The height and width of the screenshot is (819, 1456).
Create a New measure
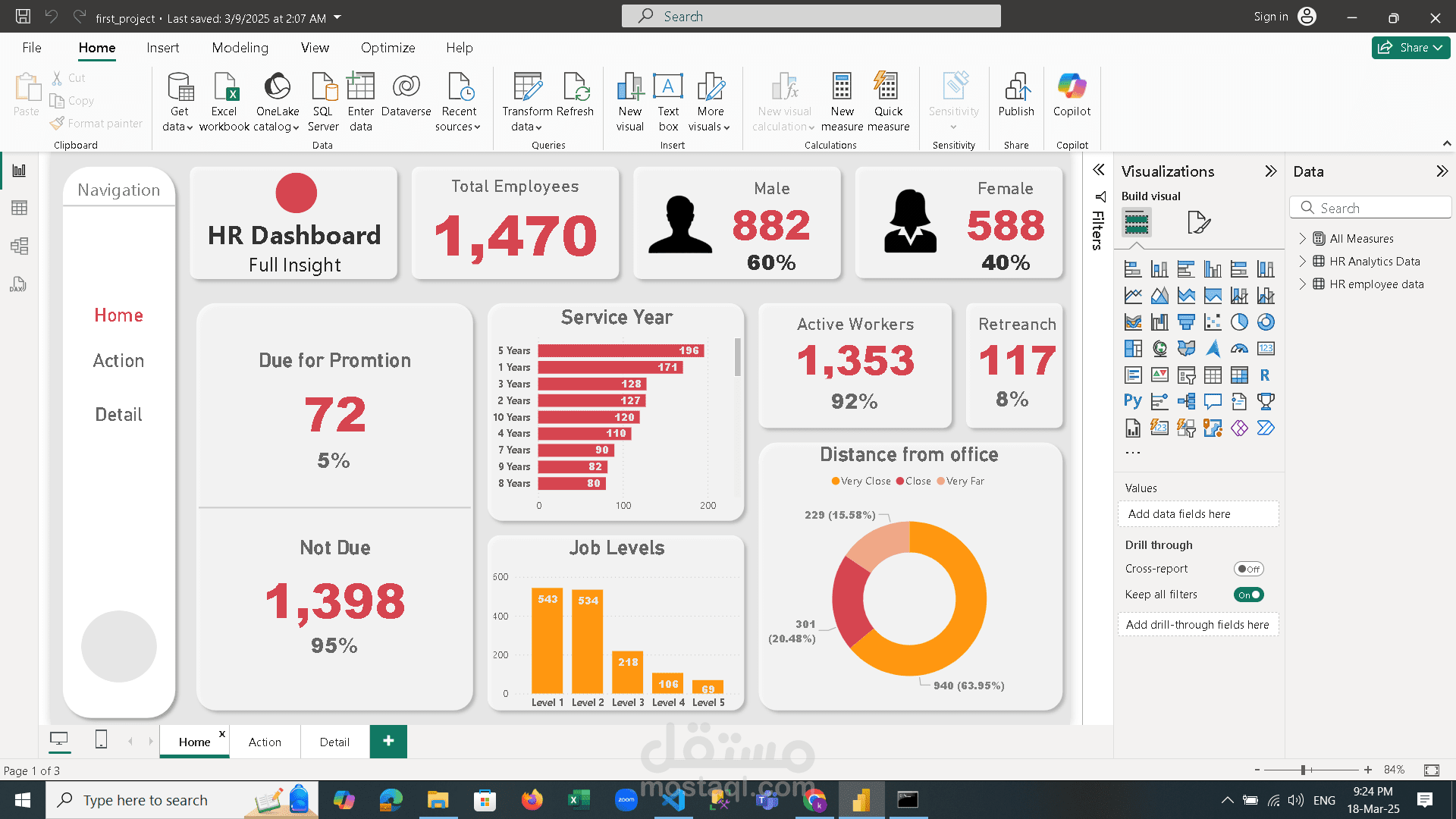pos(842,99)
